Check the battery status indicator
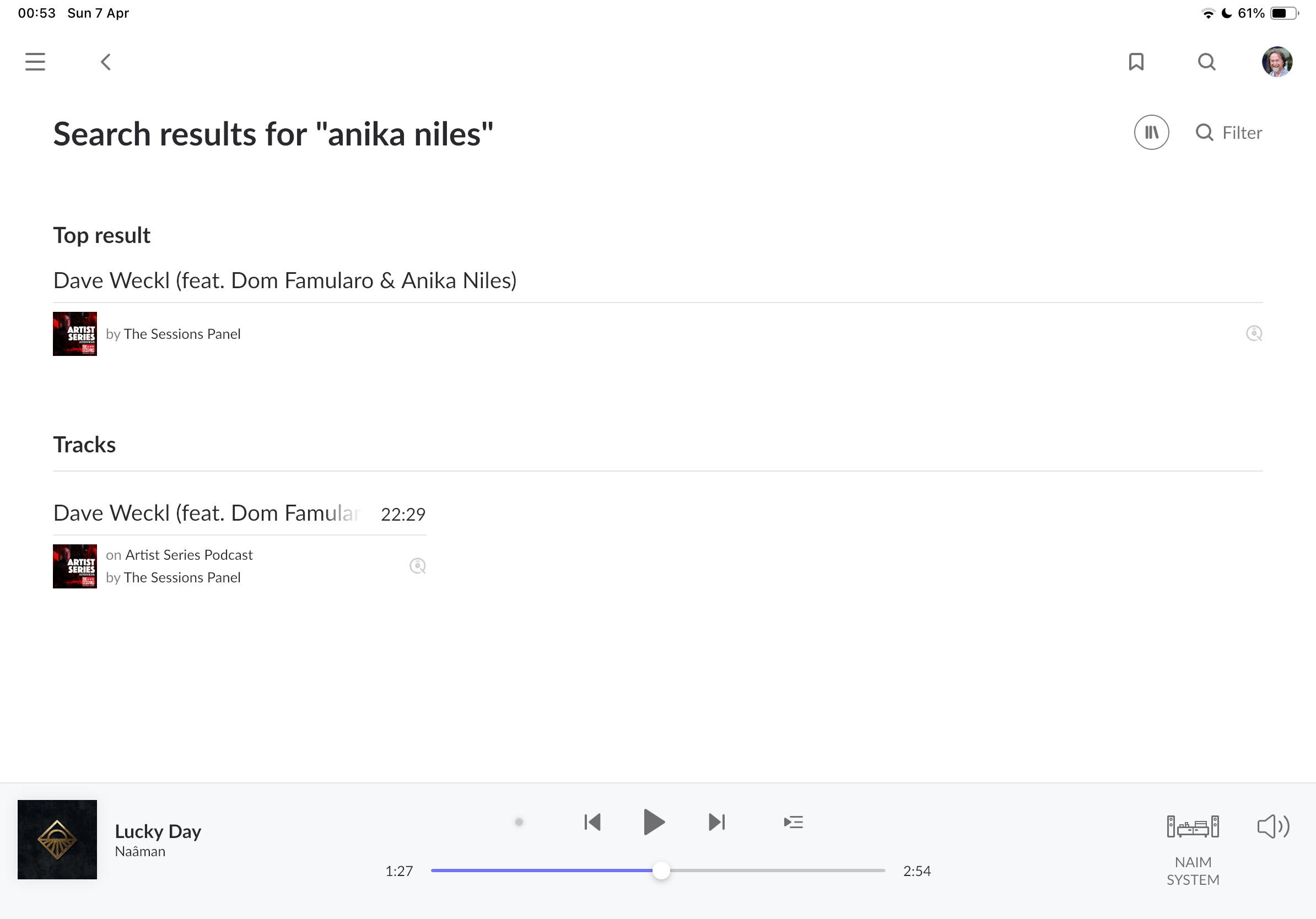Image resolution: width=1316 pixels, height=919 pixels. (x=1285, y=13)
